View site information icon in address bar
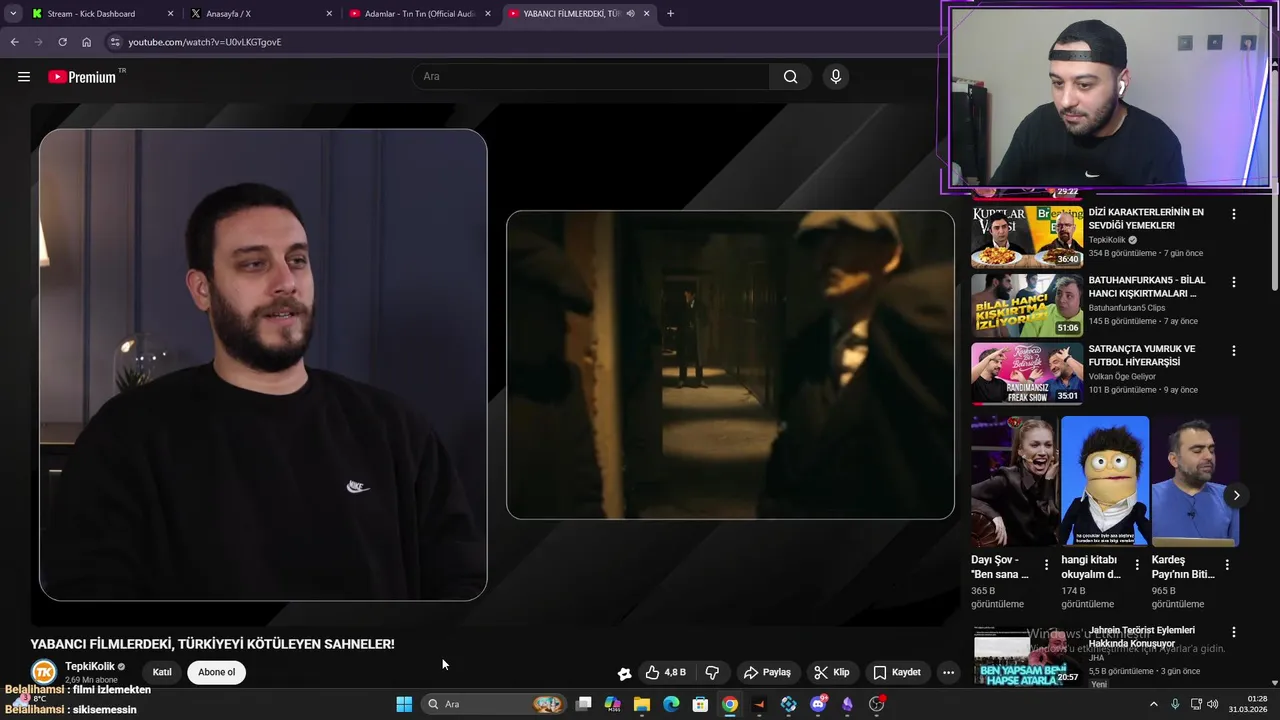The width and height of the screenshot is (1280, 720). tap(115, 42)
